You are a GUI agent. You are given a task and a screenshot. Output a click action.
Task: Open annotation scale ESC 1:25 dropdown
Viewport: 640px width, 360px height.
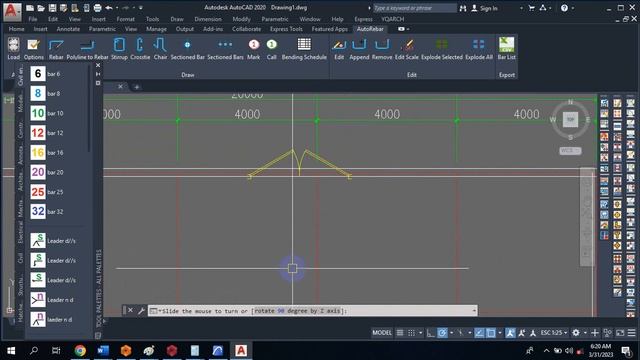point(553,333)
